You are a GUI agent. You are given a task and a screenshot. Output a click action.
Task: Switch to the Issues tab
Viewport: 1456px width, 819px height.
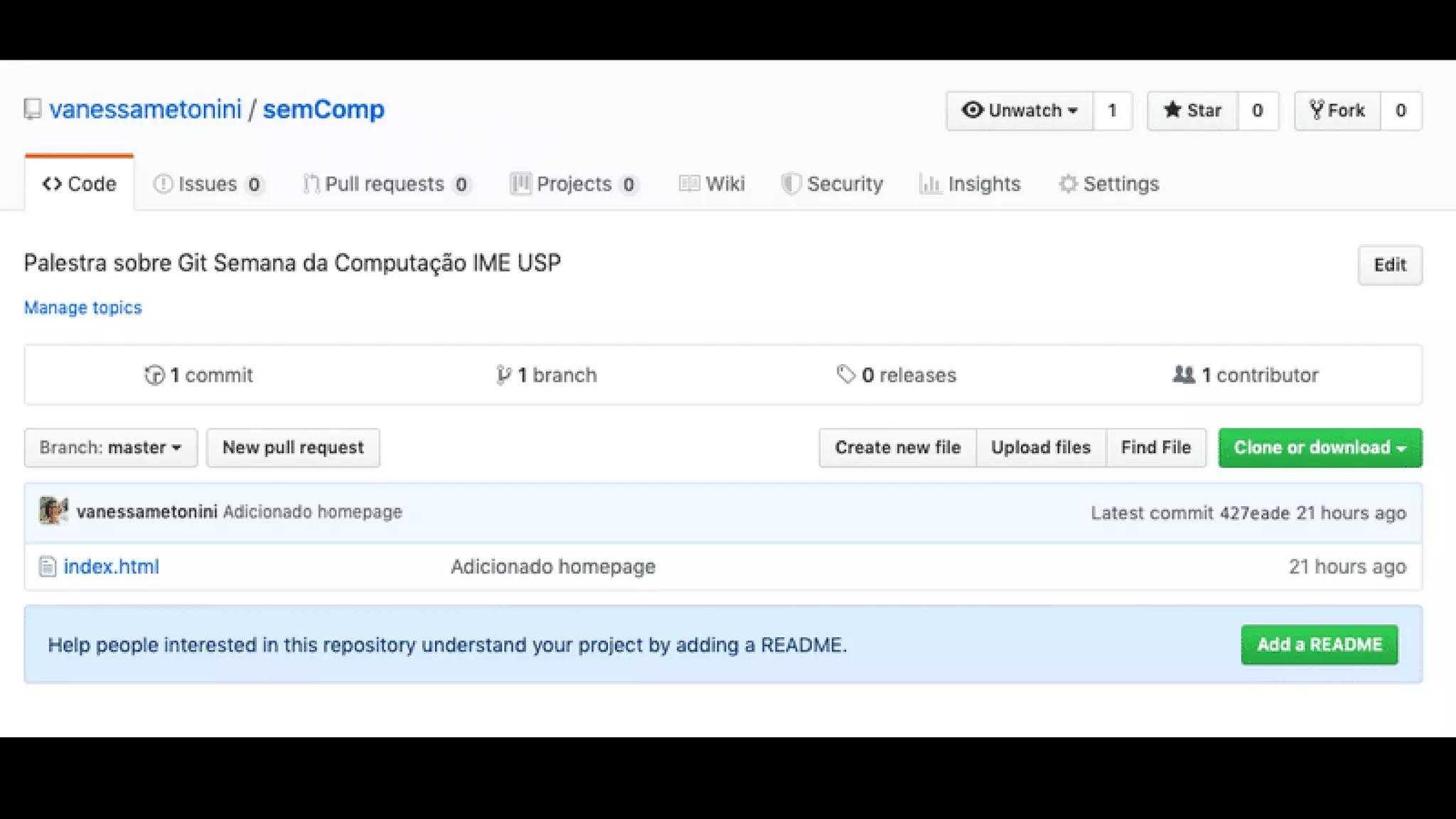(207, 184)
